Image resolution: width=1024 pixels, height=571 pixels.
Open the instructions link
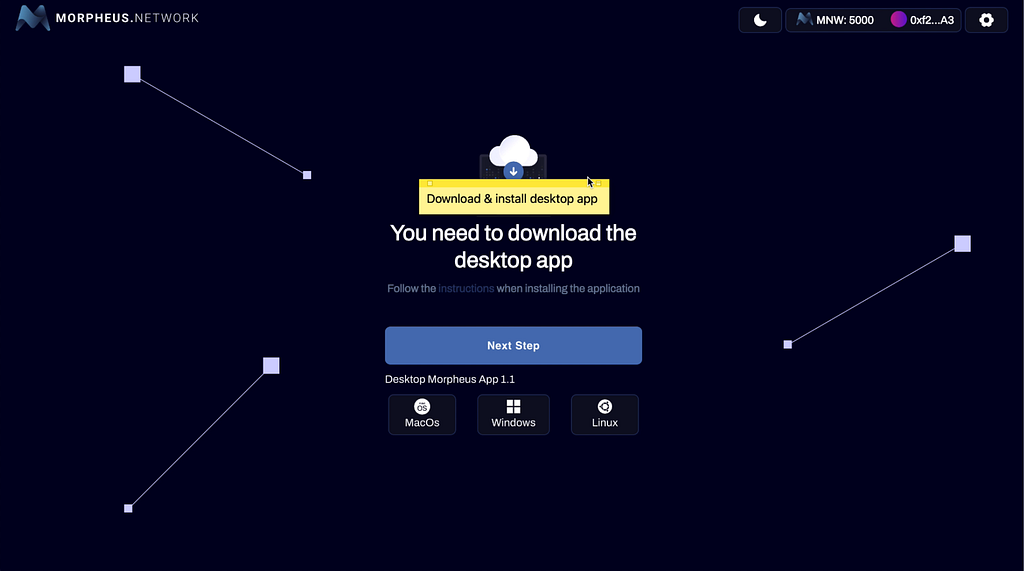coord(466,288)
